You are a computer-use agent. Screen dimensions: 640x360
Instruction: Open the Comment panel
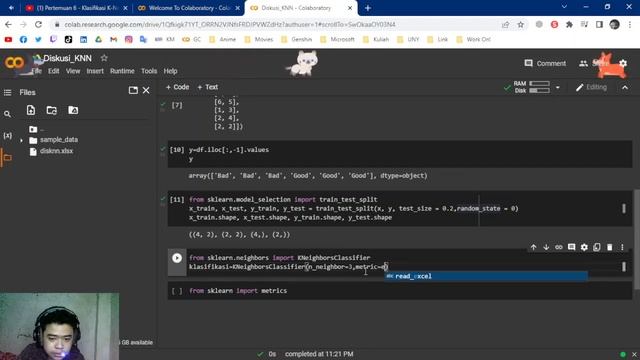click(545, 63)
